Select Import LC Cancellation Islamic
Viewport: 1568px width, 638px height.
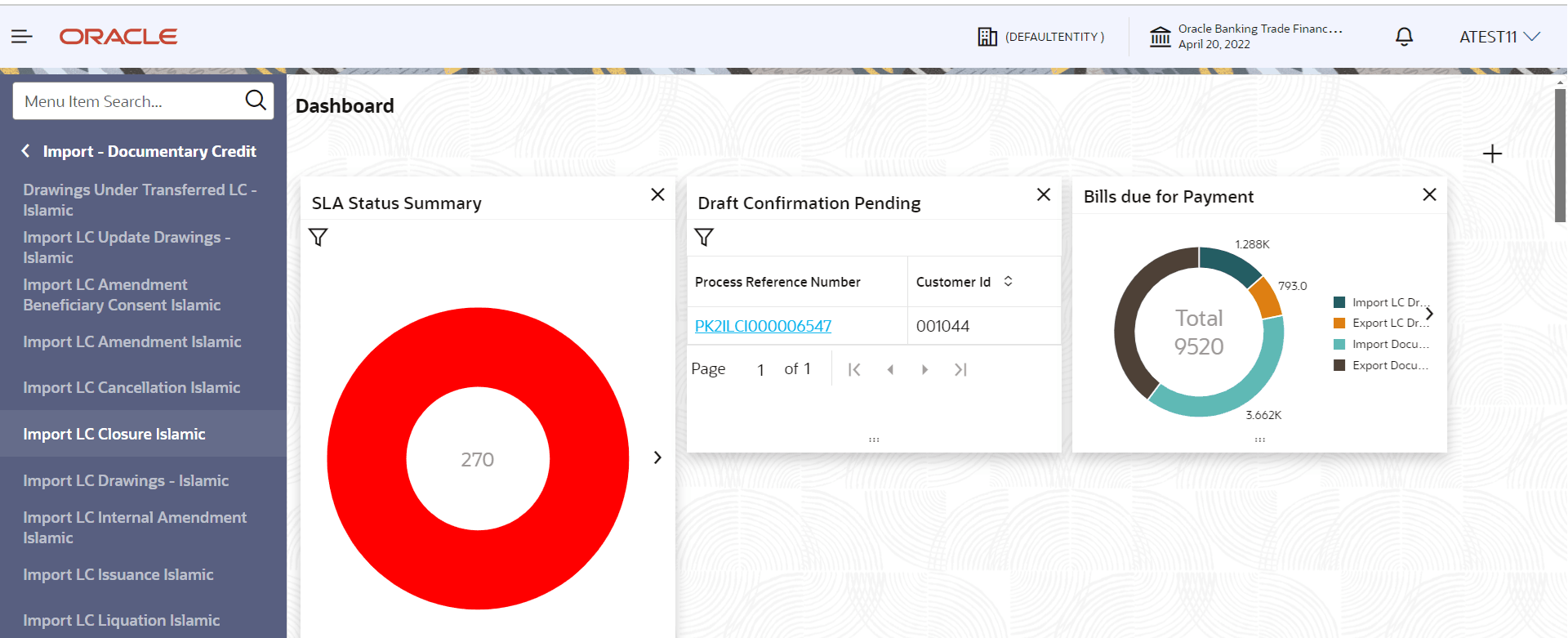[x=131, y=387]
